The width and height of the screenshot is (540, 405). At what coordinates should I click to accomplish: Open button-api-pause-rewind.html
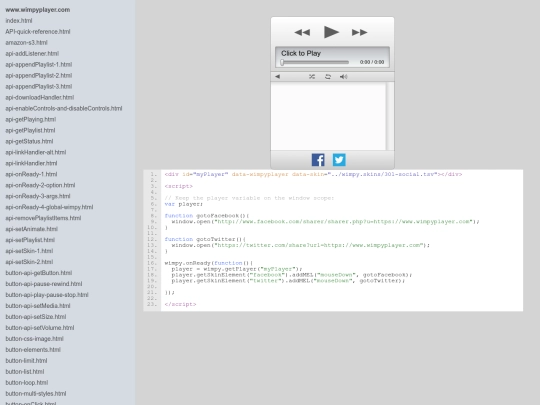point(44,284)
